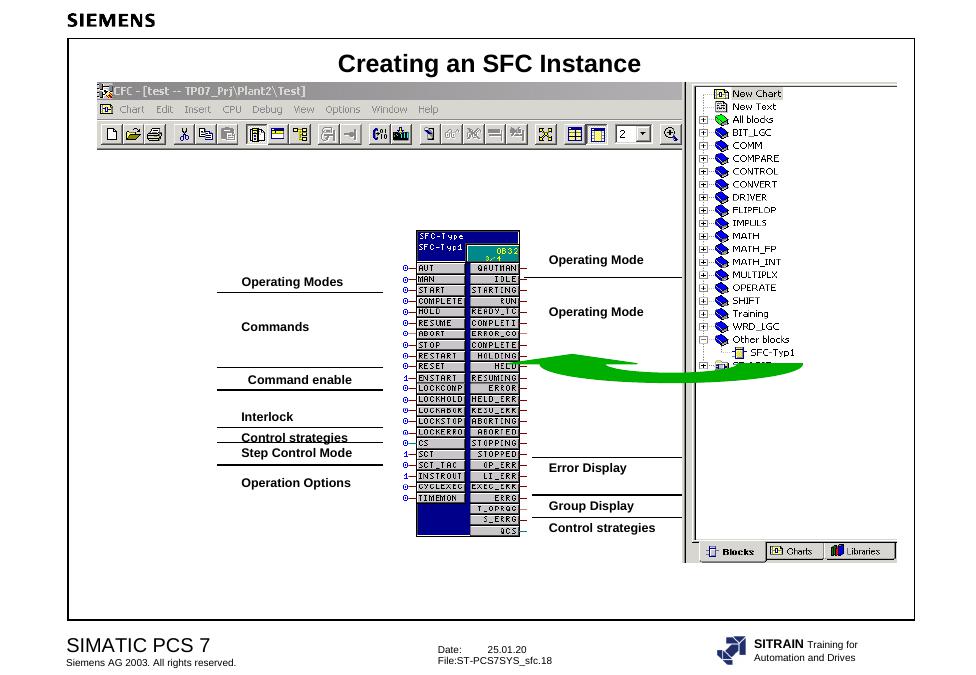Image resolution: width=976 pixels, height=675 pixels.
Task: Expand the MATH_FP block family
Action: (x=703, y=249)
